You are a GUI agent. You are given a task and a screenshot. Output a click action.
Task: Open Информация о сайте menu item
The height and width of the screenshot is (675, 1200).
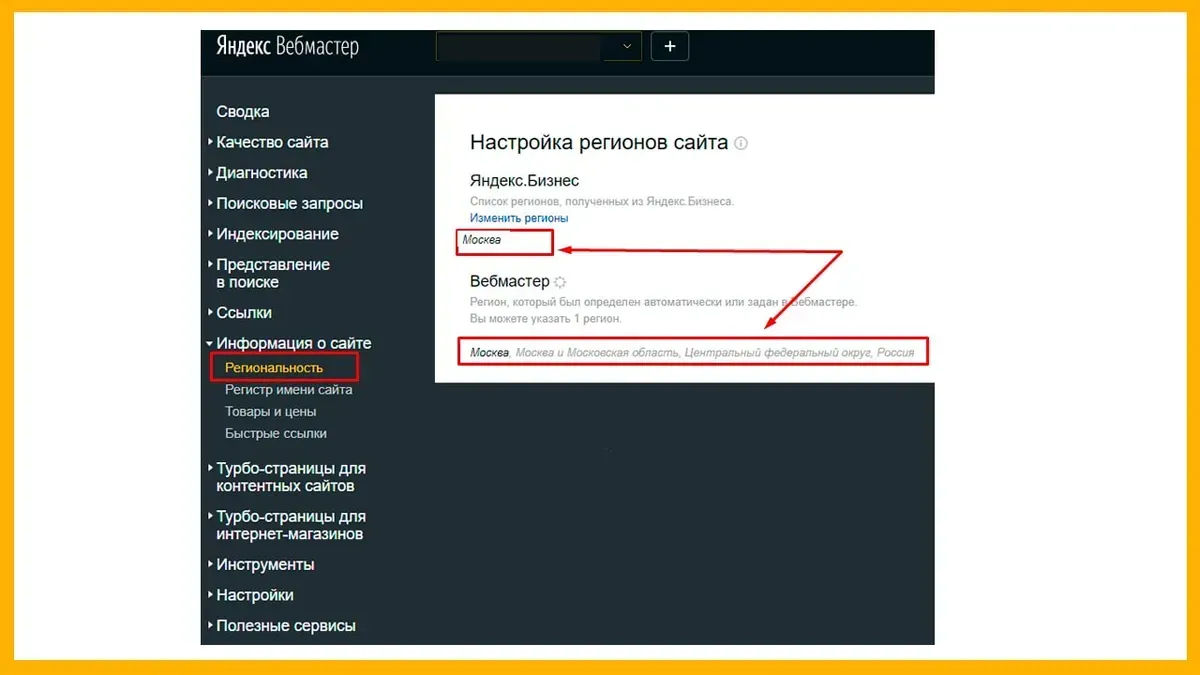(x=294, y=343)
